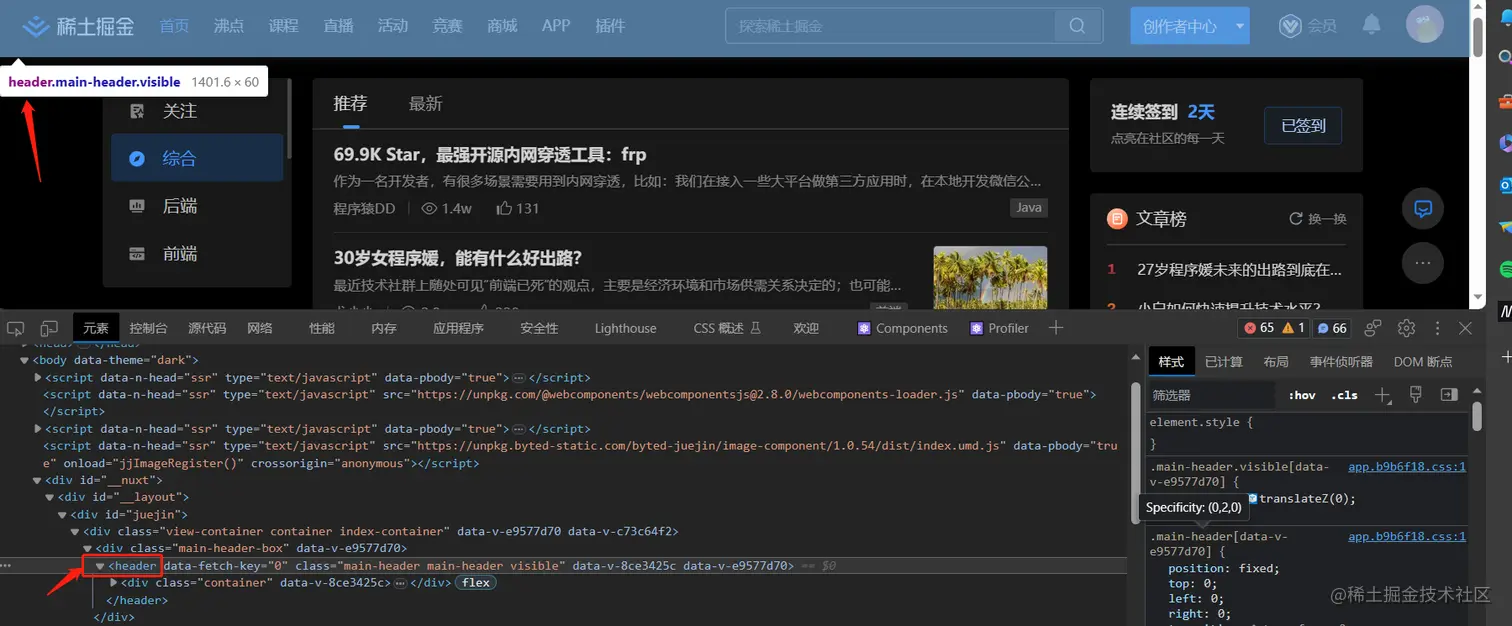The width and height of the screenshot is (1512, 626).
Task: Select the 综合 sidebar category
Action: pos(197,158)
